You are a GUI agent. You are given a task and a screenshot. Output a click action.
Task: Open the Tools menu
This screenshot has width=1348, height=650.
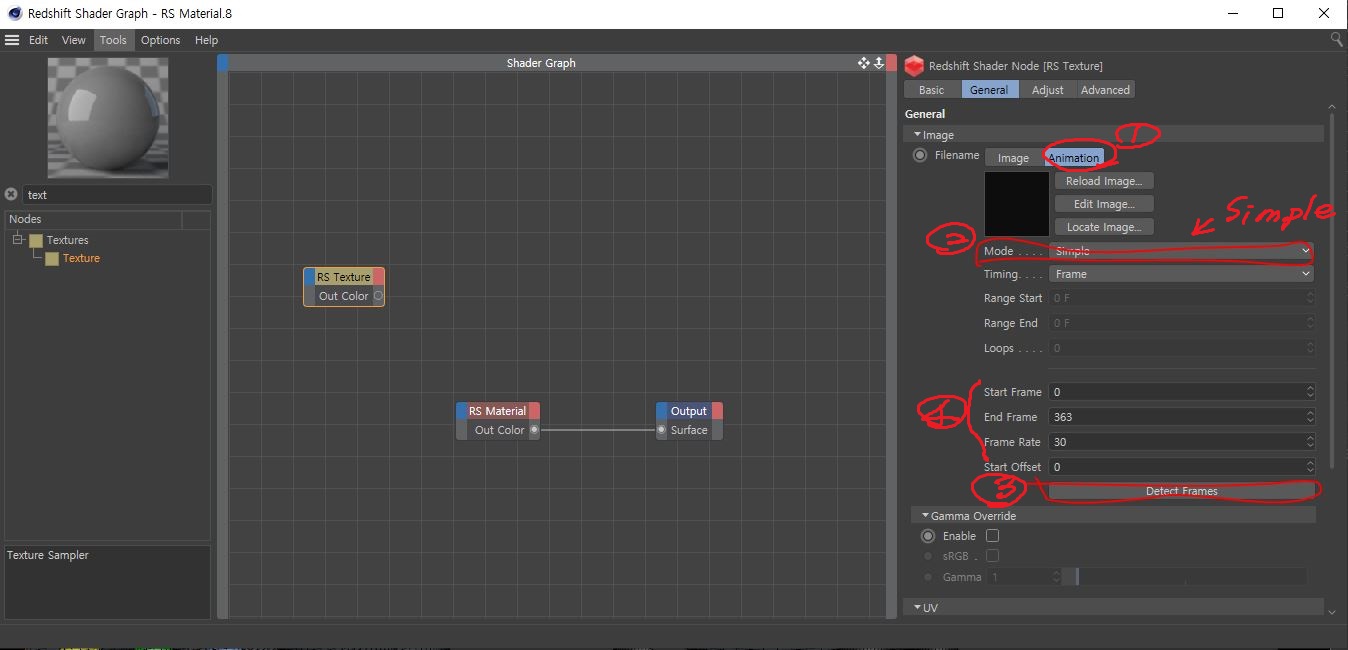[113, 40]
